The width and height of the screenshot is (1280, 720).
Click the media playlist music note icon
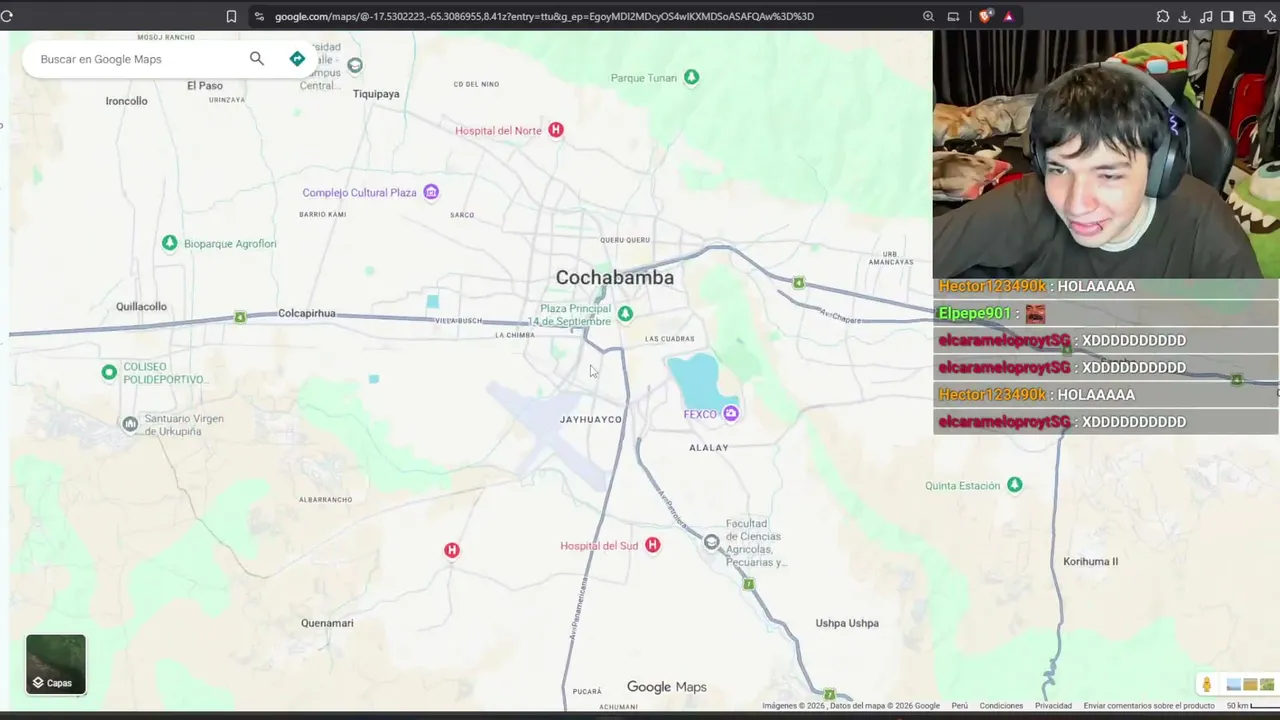click(x=1206, y=16)
